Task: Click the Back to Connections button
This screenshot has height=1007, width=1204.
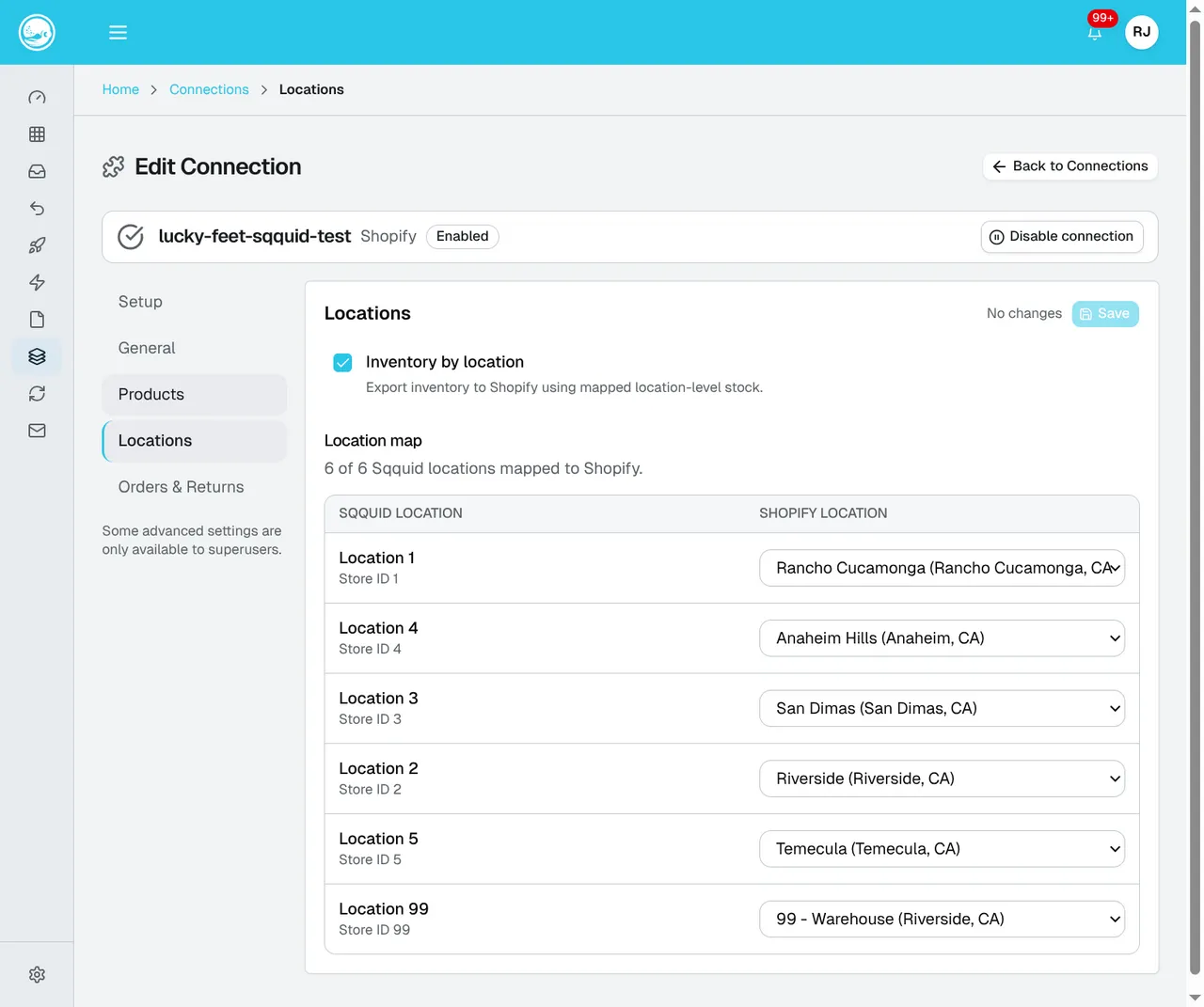Action: (1070, 166)
